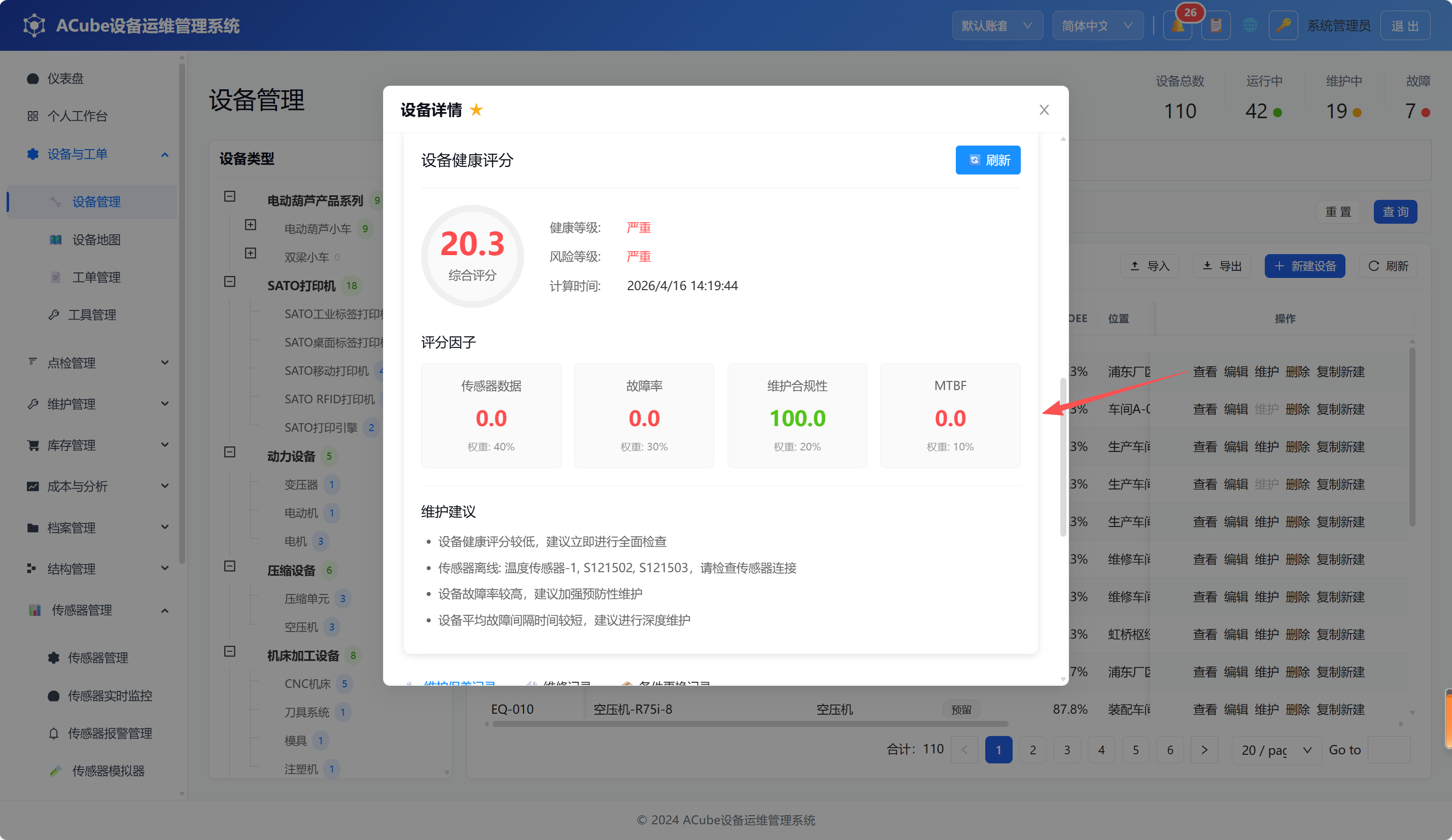
Task: Click the 刷新 button in health score panel
Action: point(988,160)
